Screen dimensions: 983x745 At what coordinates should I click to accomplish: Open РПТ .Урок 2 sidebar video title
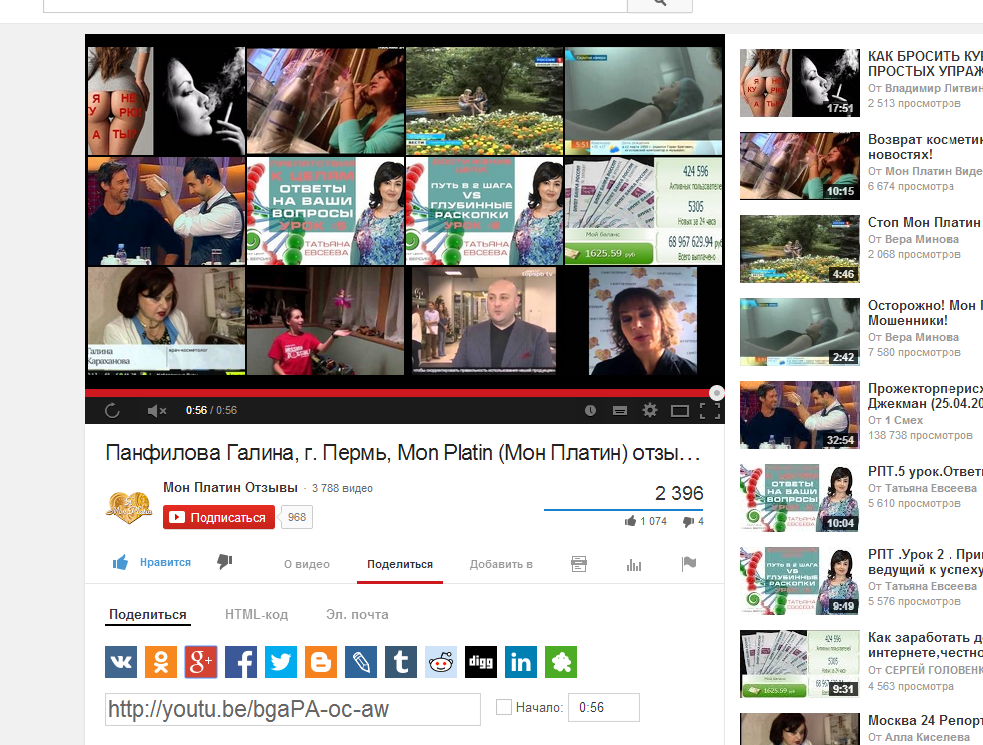(x=925, y=562)
